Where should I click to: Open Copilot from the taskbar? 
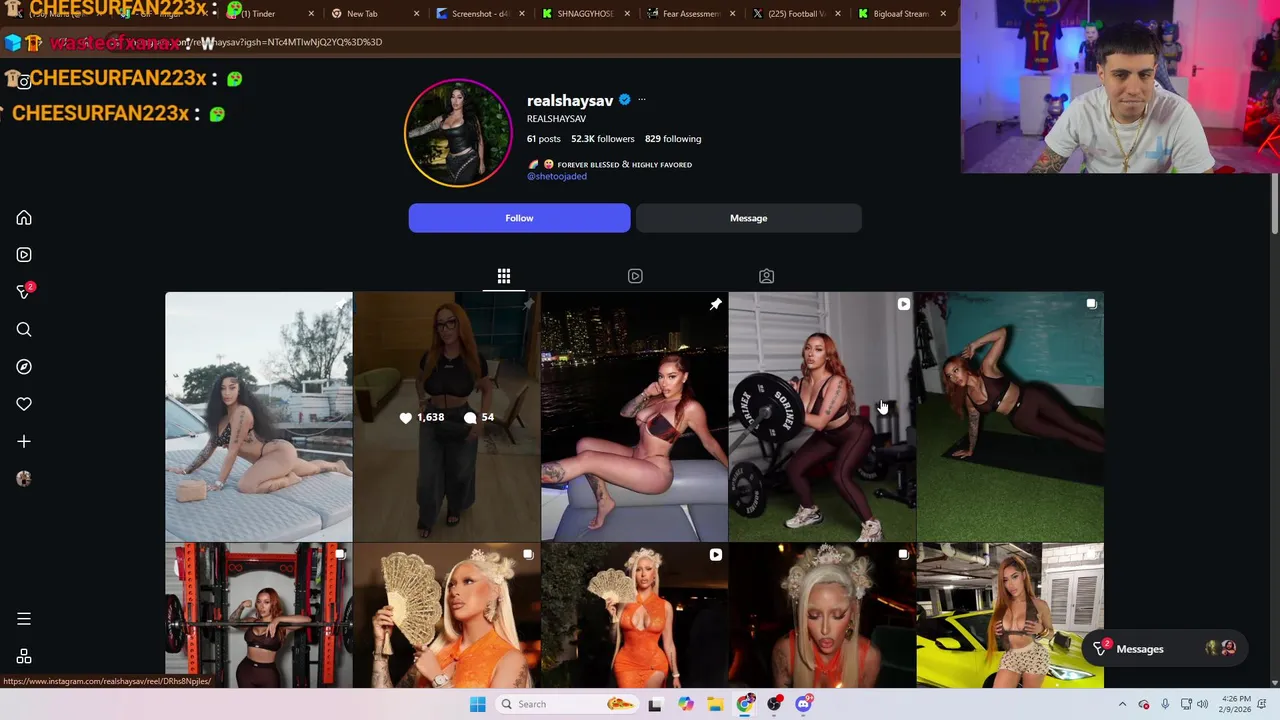click(685, 704)
